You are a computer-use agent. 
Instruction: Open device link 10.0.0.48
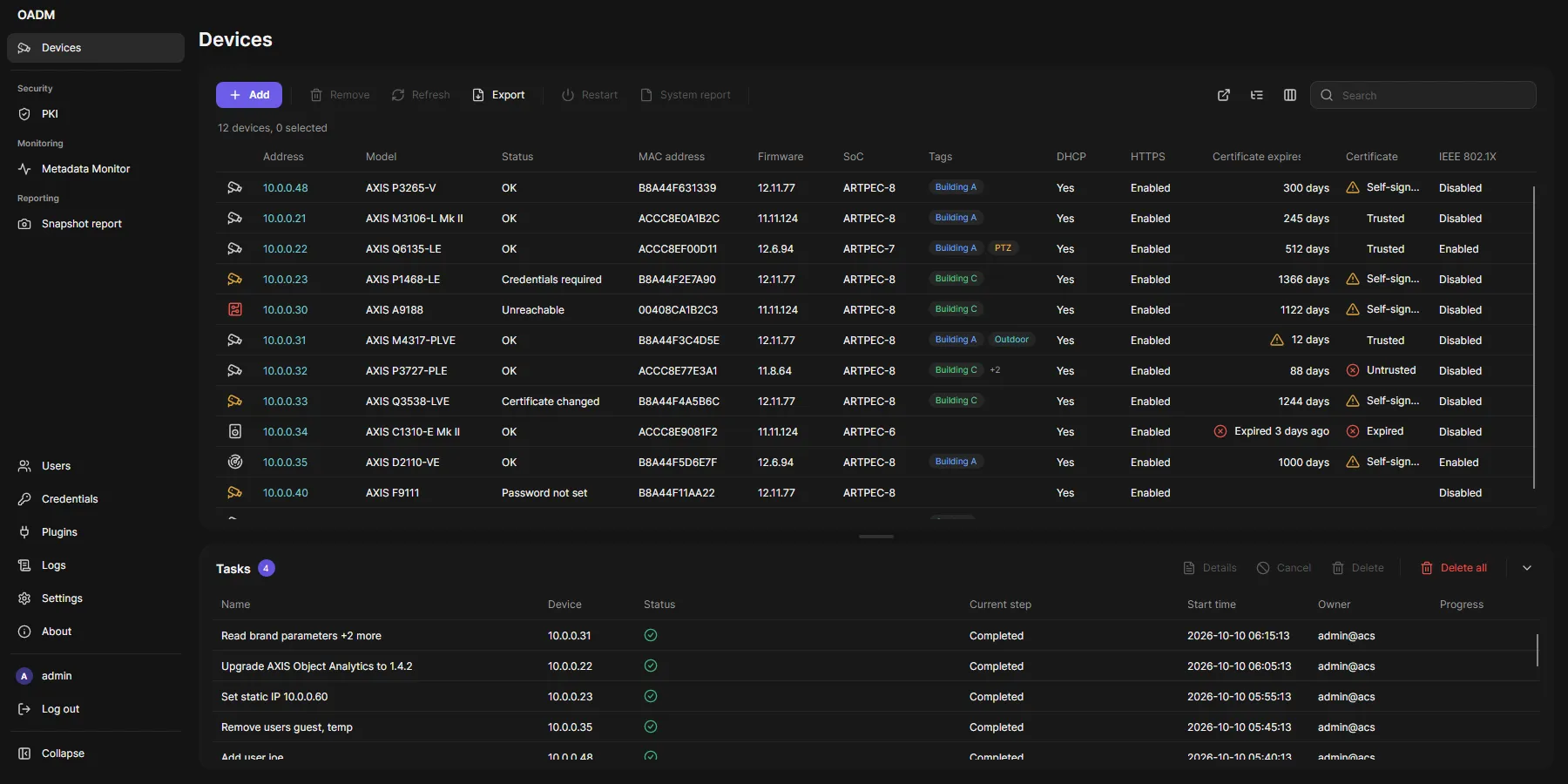coord(286,188)
